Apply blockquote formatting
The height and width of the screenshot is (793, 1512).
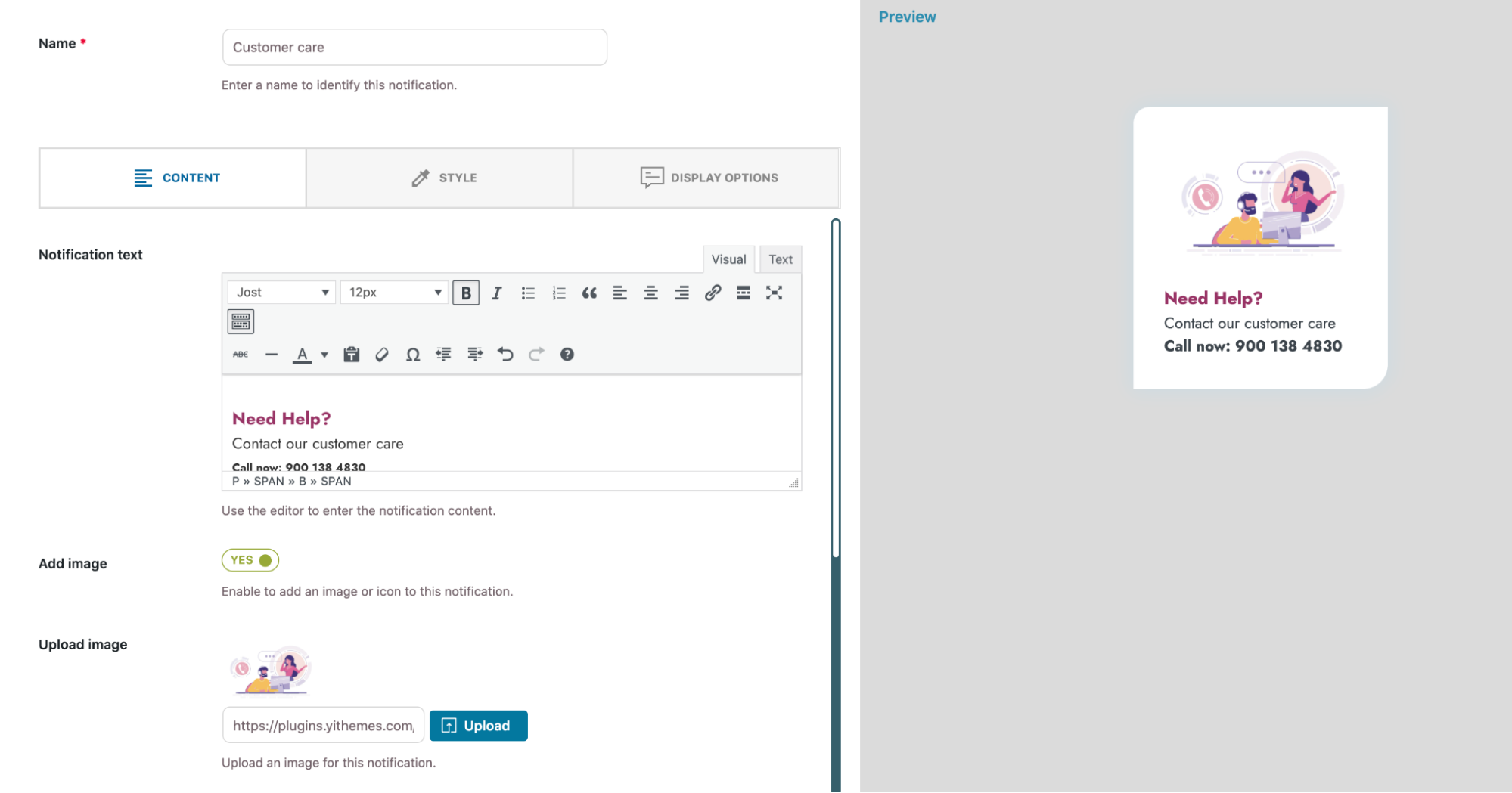(x=589, y=293)
